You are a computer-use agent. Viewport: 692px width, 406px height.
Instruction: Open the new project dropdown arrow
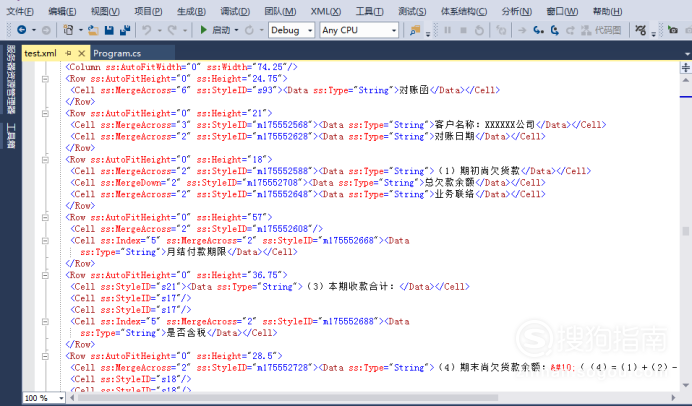point(81,30)
